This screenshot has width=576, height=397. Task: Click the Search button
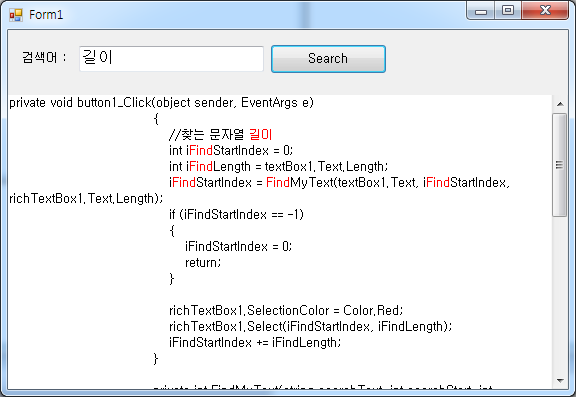click(328, 59)
